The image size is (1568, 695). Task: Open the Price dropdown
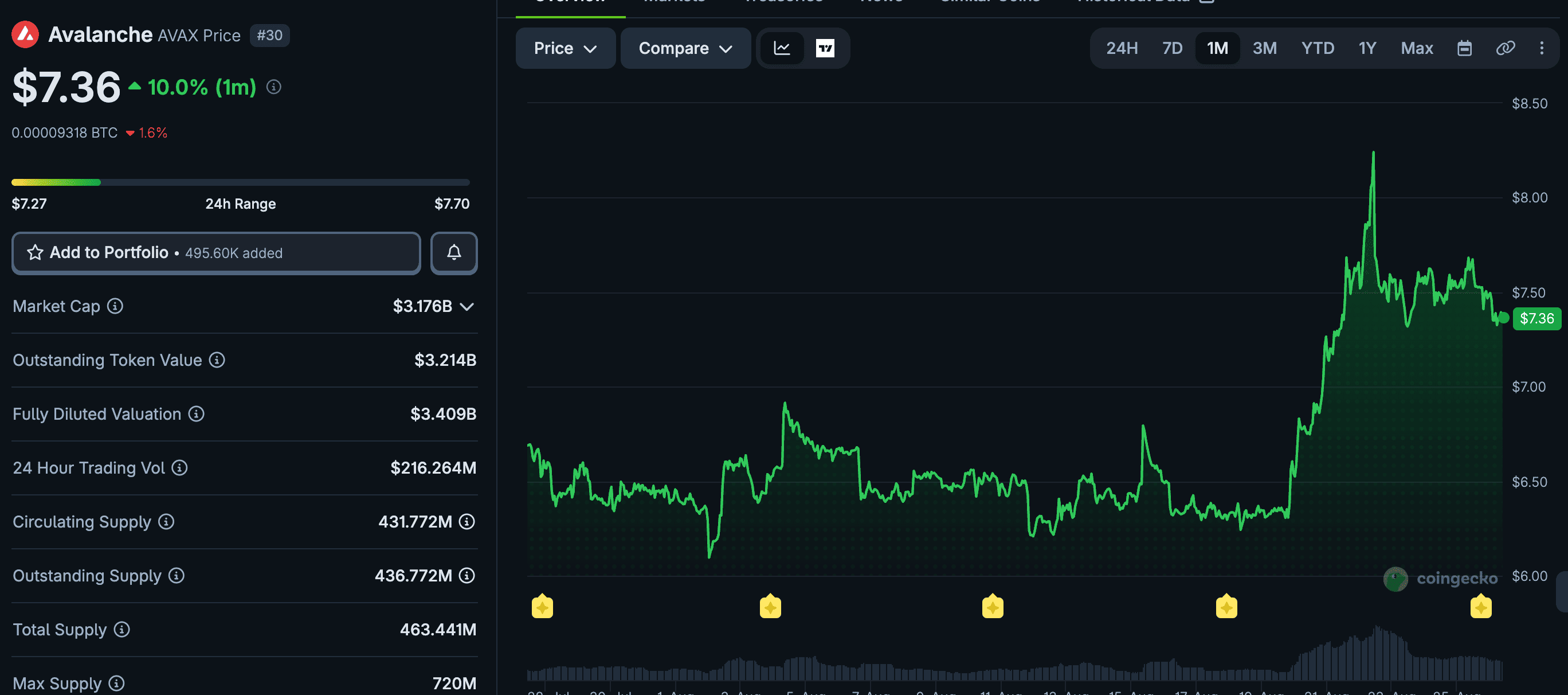(566, 48)
